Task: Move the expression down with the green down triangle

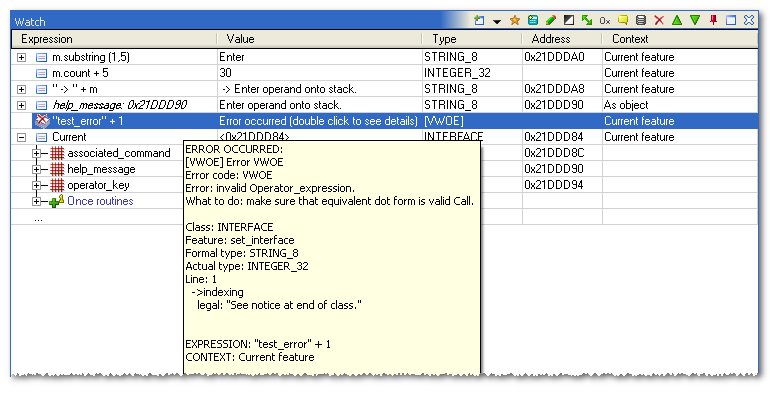Action: pyautogui.click(x=695, y=21)
